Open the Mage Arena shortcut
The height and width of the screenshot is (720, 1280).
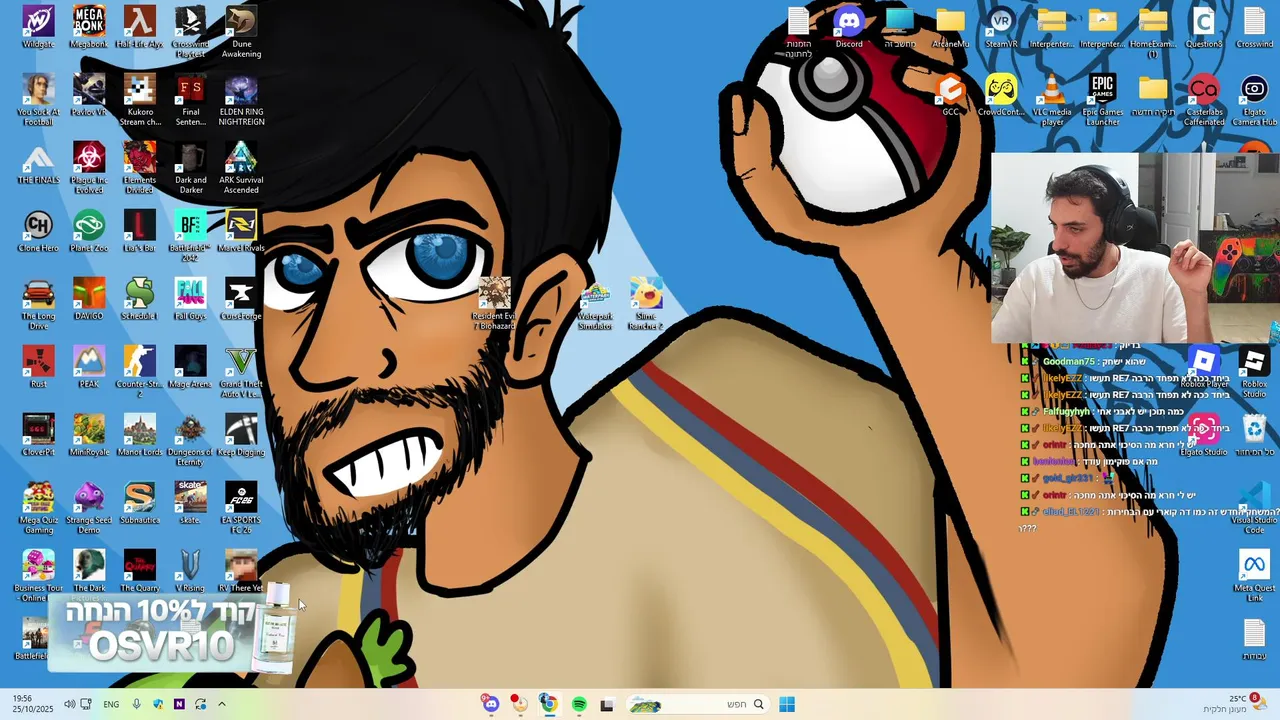click(190, 367)
